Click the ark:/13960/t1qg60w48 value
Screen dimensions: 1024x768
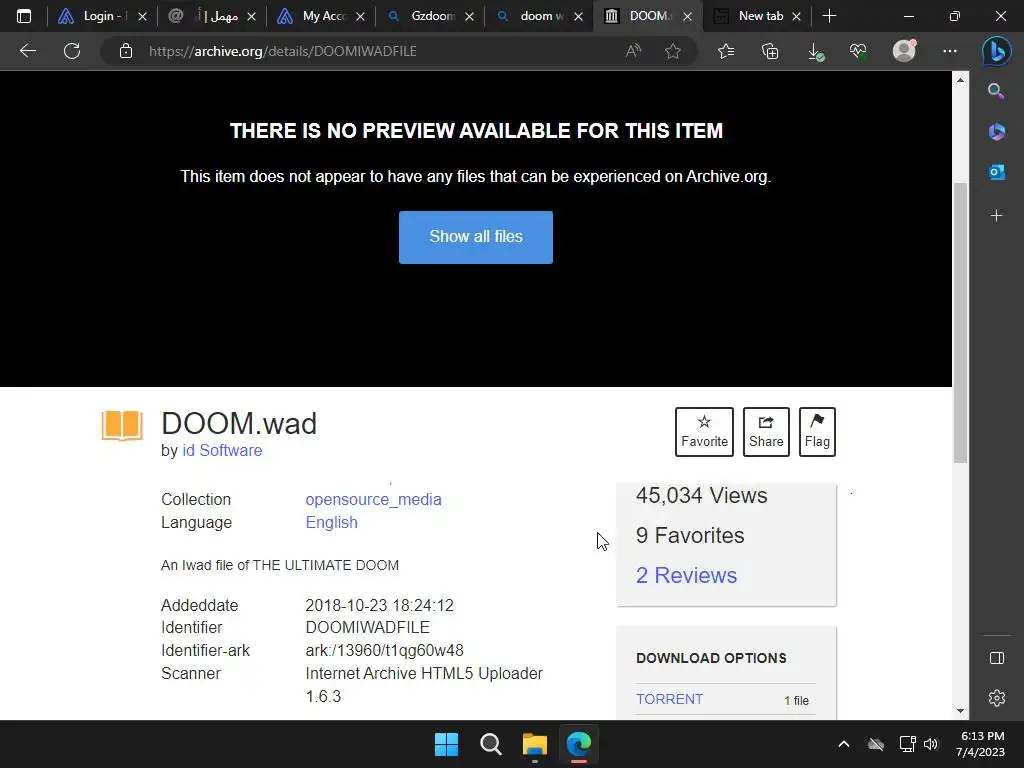tap(385, 650)
